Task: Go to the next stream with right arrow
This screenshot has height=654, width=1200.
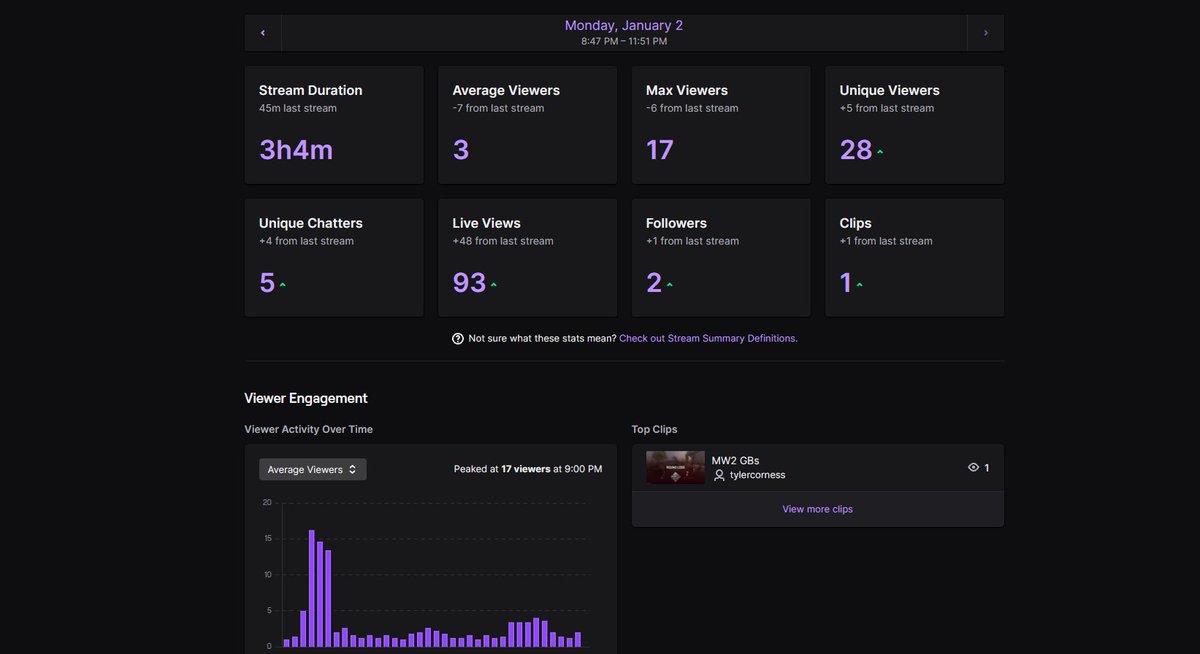Action: point(986,33)
